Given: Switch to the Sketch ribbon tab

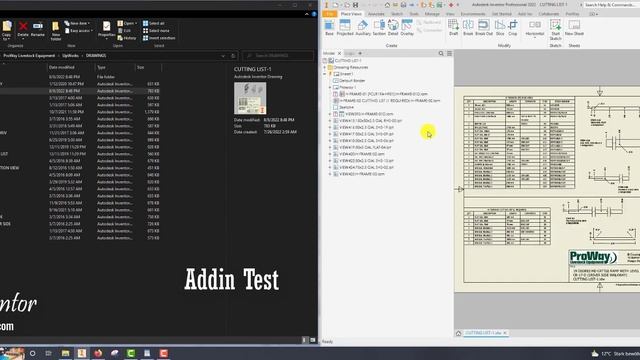Looking at the screenshot, I should click(x=397, y=14).
